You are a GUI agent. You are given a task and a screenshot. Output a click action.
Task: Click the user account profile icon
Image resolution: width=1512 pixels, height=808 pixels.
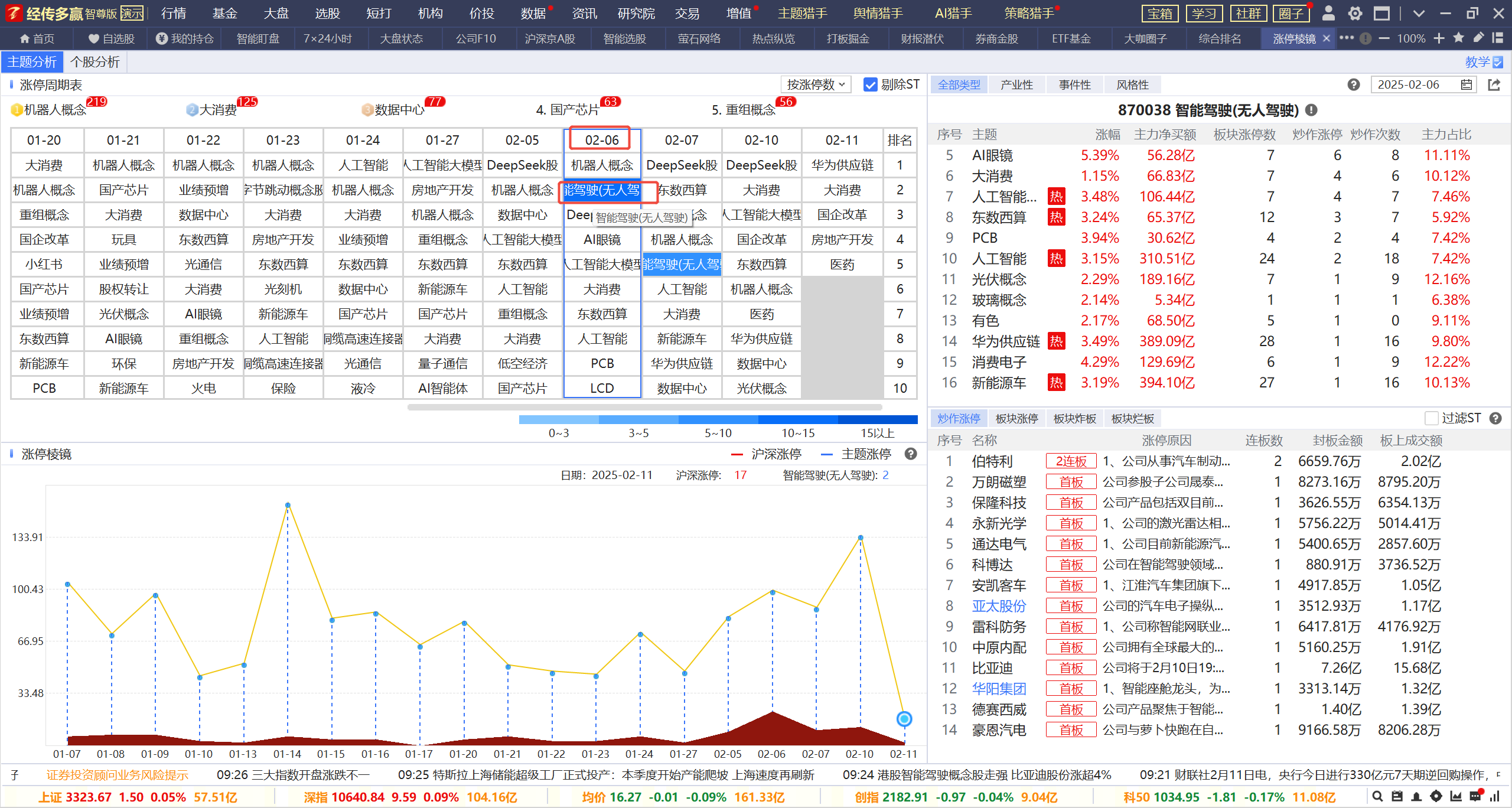1328,13
